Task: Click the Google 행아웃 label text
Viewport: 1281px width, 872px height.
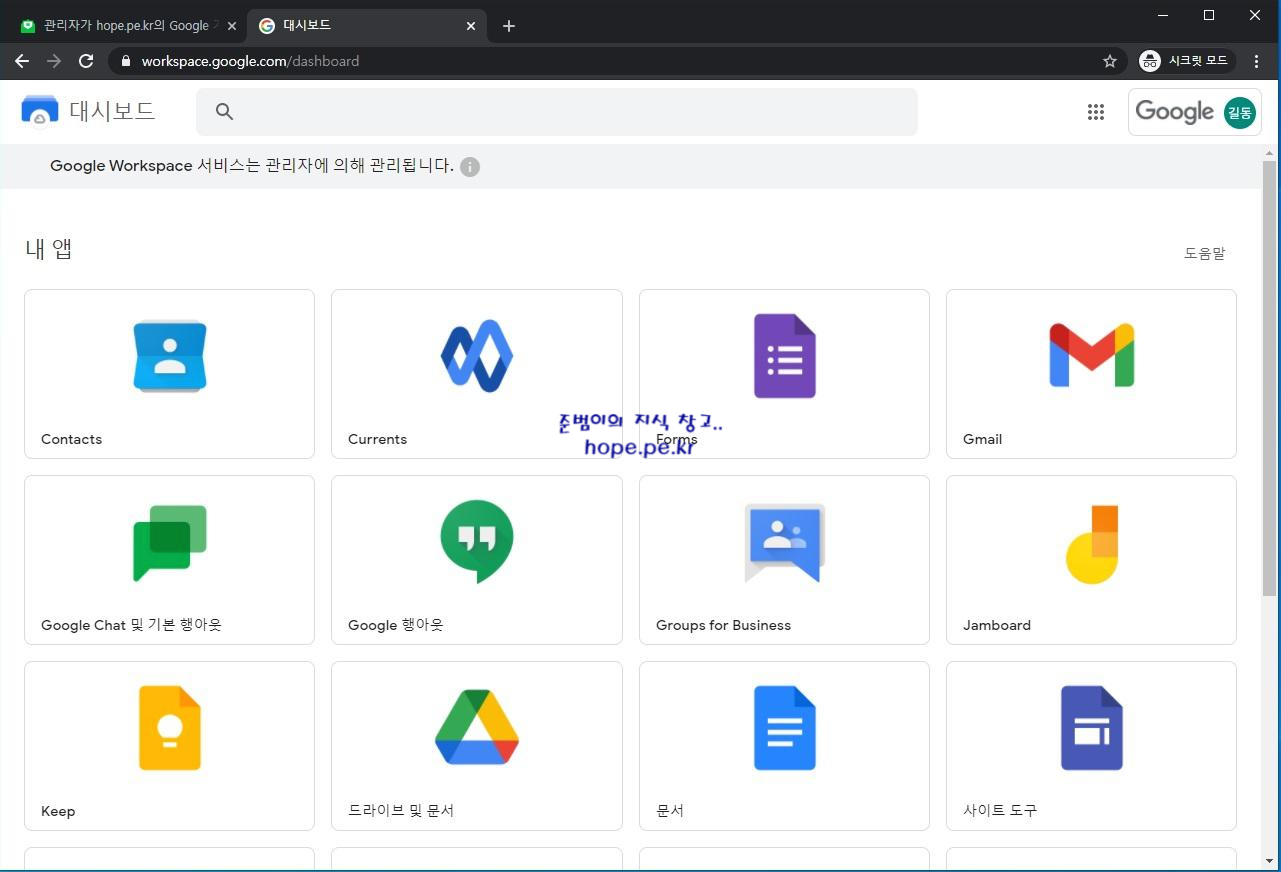Action: point(395,625)
